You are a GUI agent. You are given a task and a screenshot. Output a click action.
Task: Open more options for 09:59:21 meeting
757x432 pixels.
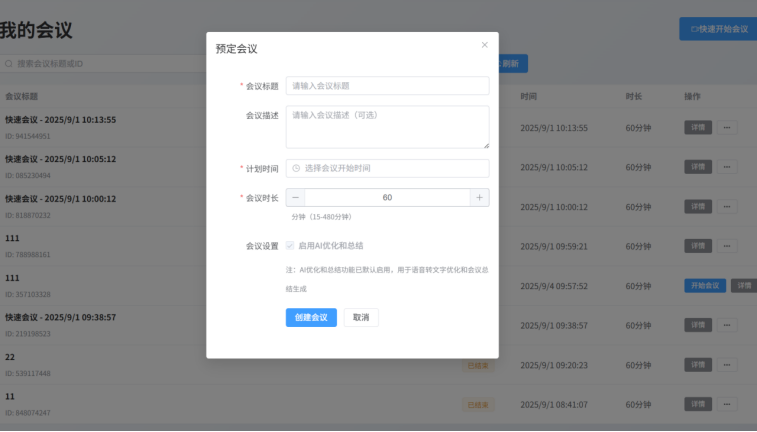pos(727,246)
